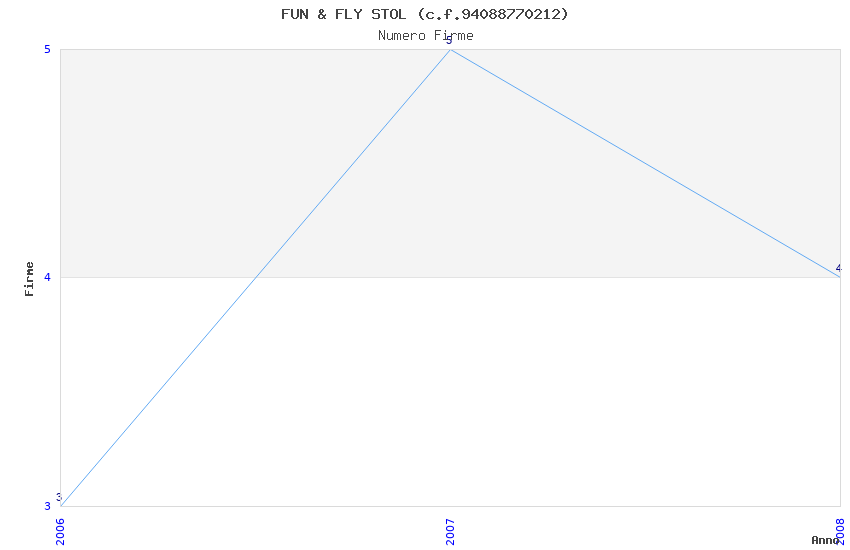Click the chart title FUN & FLY STOL
This screenshot has width=850, height=550.
click(343, 14)
